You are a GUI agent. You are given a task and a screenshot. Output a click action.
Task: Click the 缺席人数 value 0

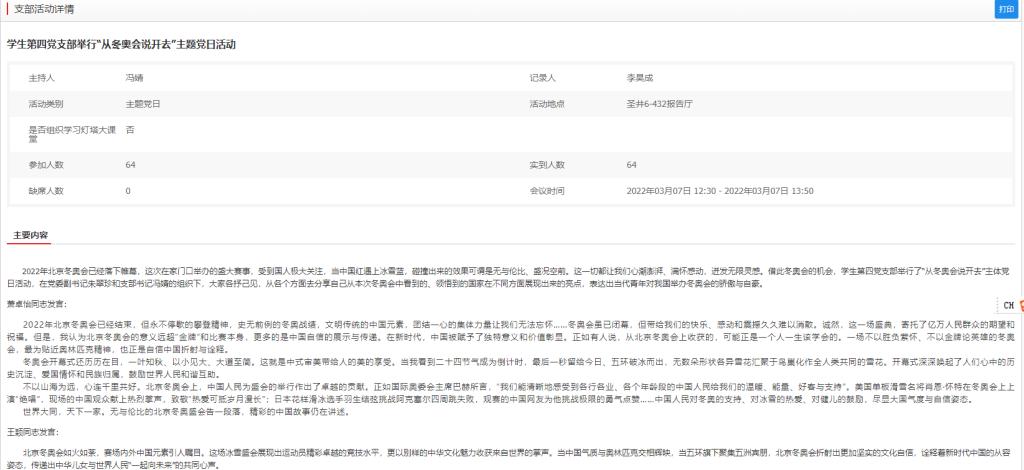tap(128, 190)
